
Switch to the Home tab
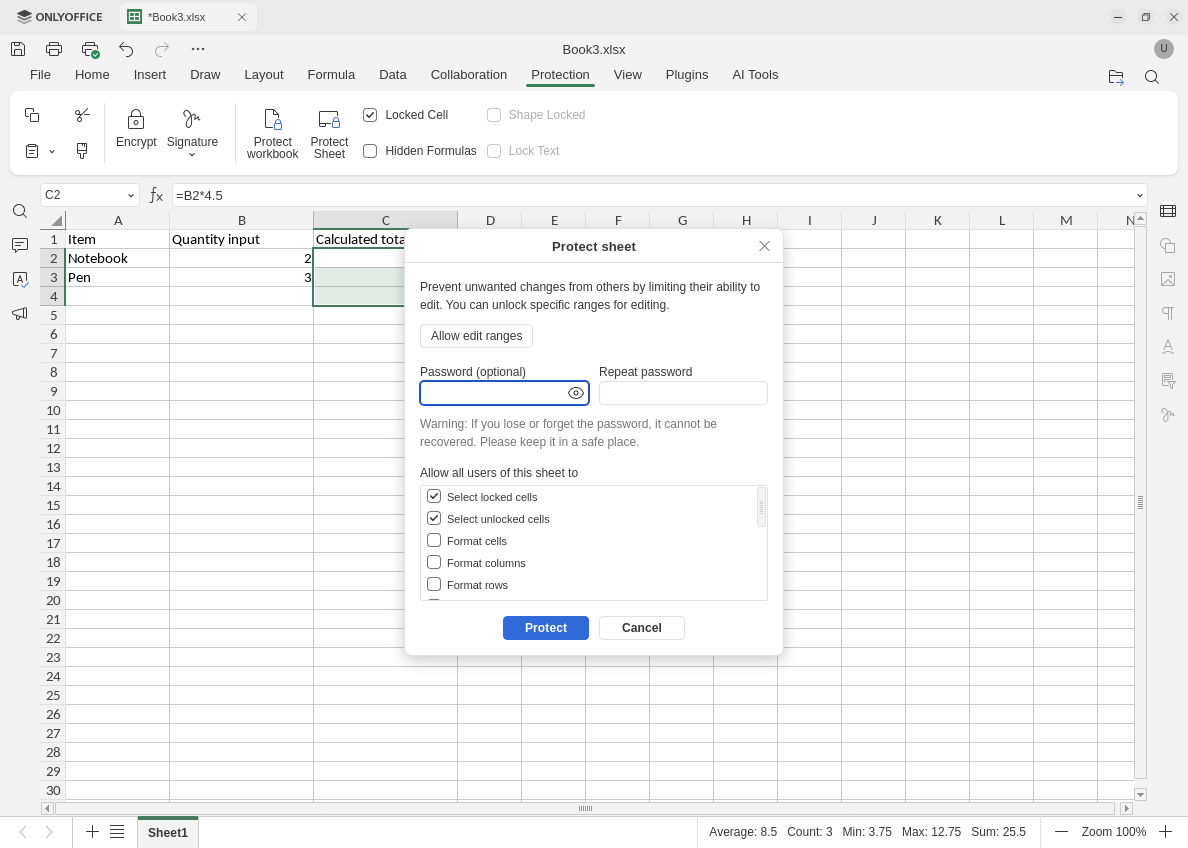pyautogui.click(x=92, y=75)
